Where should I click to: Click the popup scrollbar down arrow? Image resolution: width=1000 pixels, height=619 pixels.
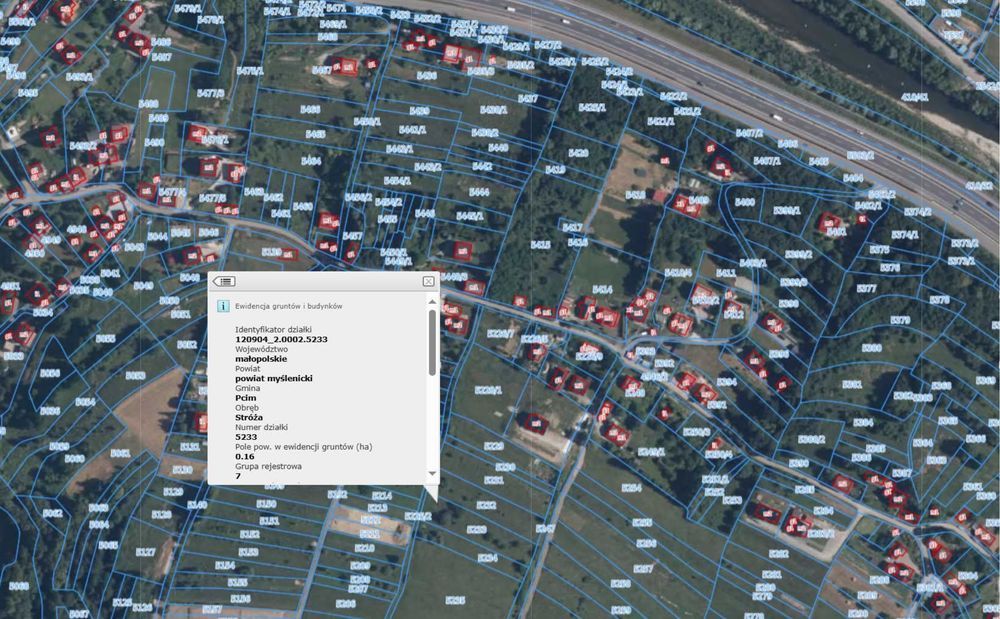coord(432,474)
